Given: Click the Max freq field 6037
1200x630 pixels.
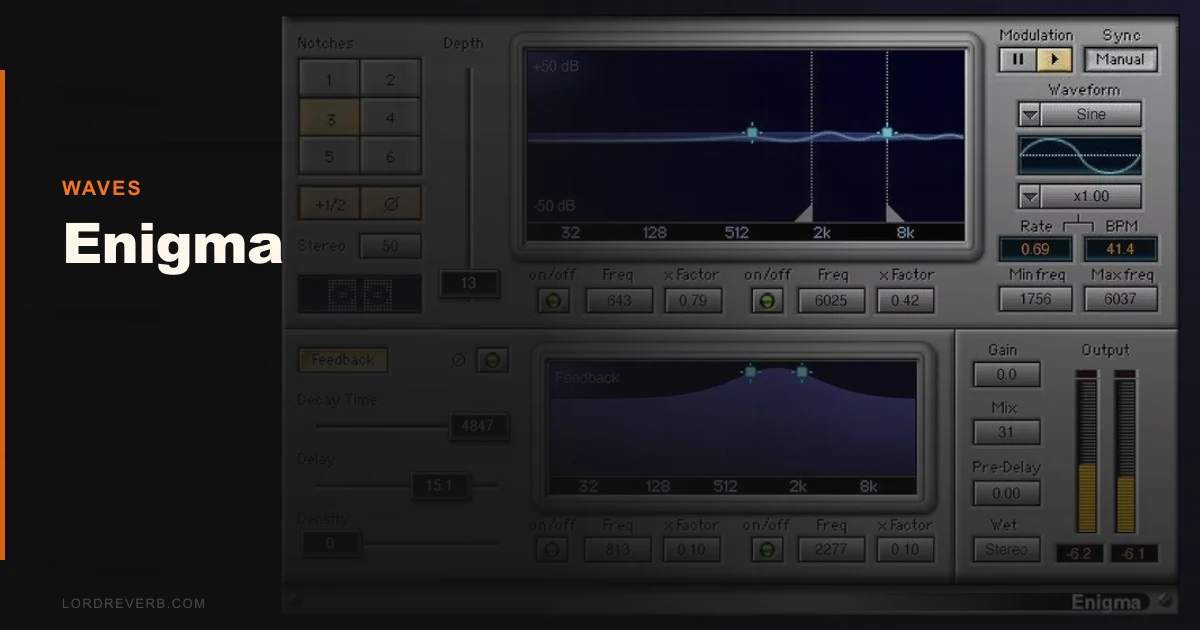Looking at the screenshot, I should pyautogui.click(x=1121, y=298).
